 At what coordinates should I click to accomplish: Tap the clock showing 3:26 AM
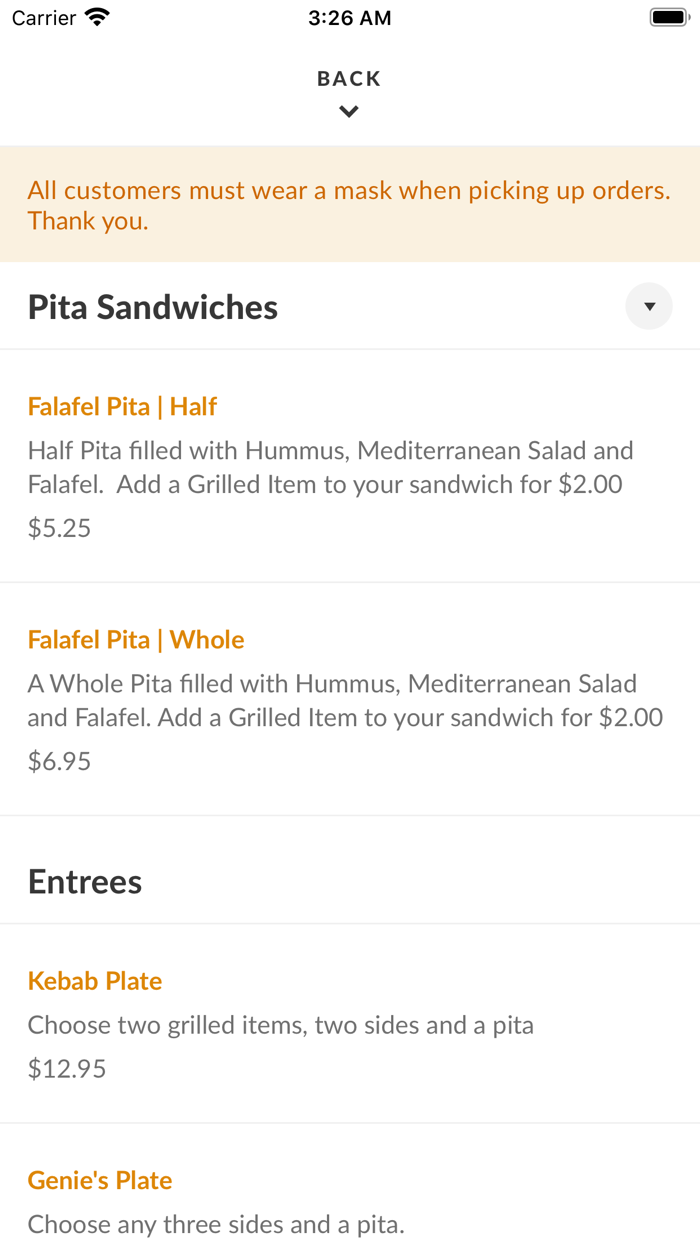point(349,17)
